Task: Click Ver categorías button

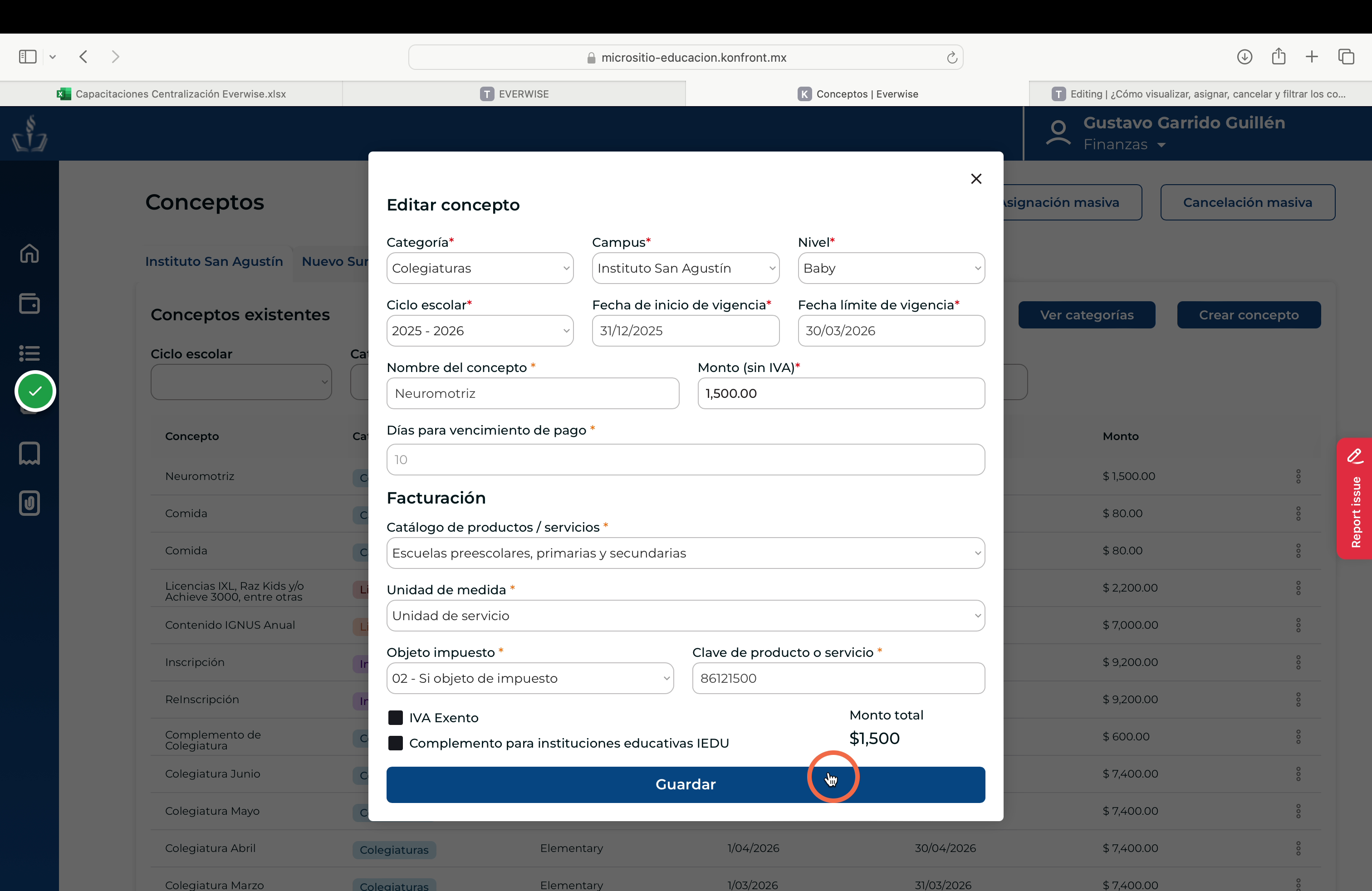Action: click(1087, 315)
